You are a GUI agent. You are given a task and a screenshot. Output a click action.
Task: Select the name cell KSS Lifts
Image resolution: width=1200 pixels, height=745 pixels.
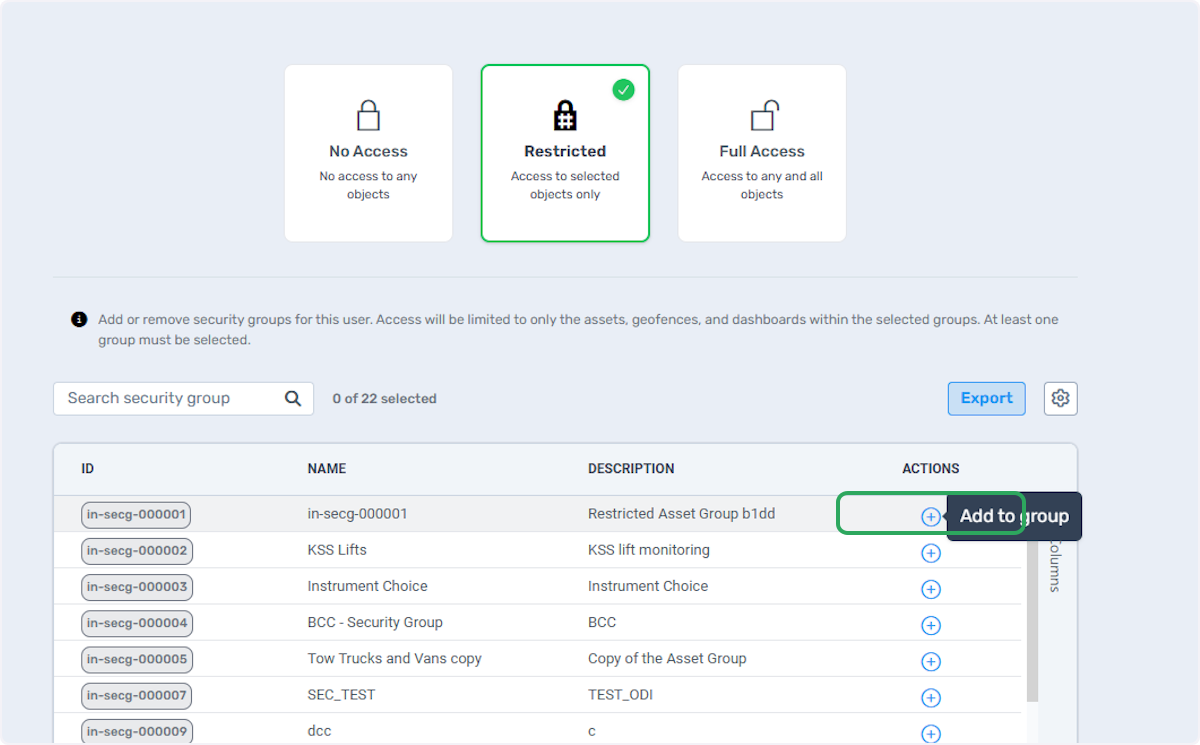tap(337, 550)
